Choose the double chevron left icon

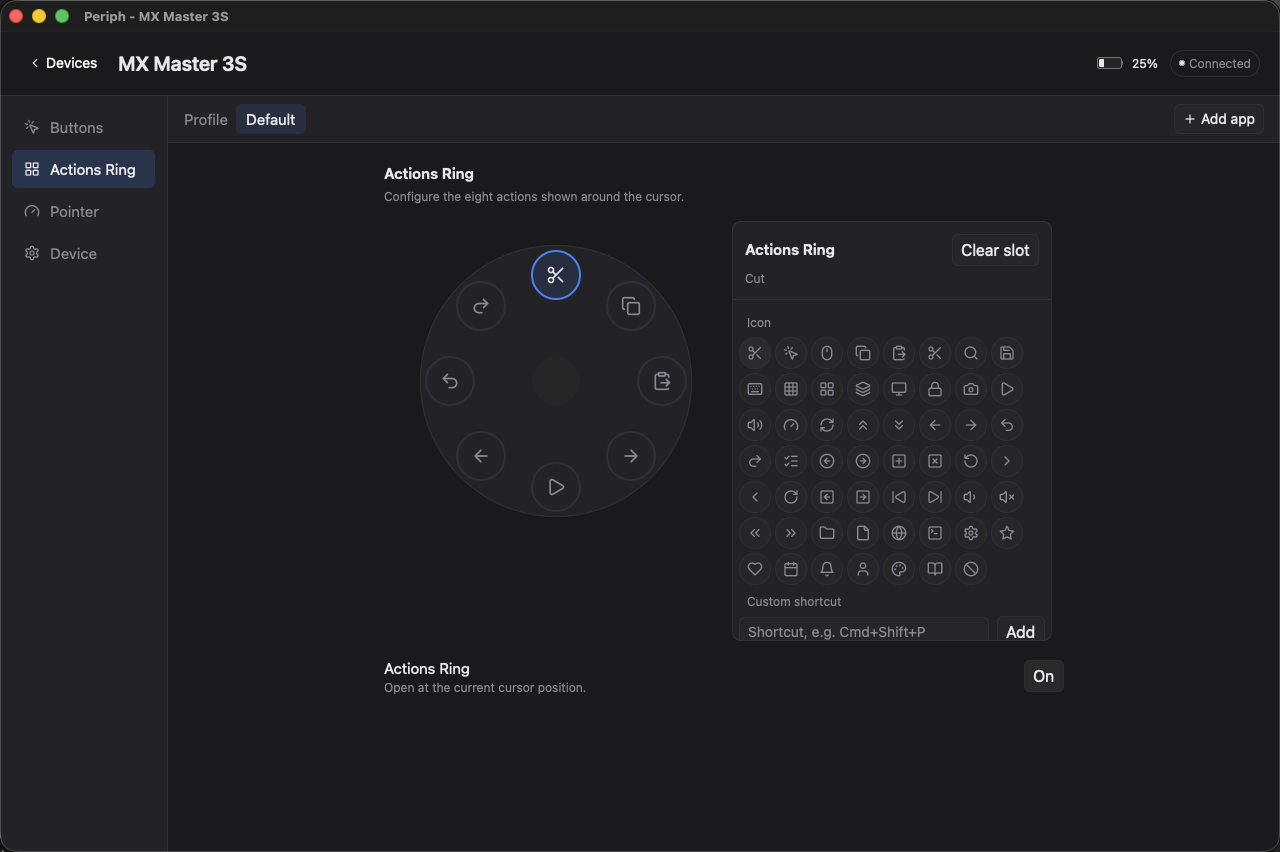click(755, 533)
